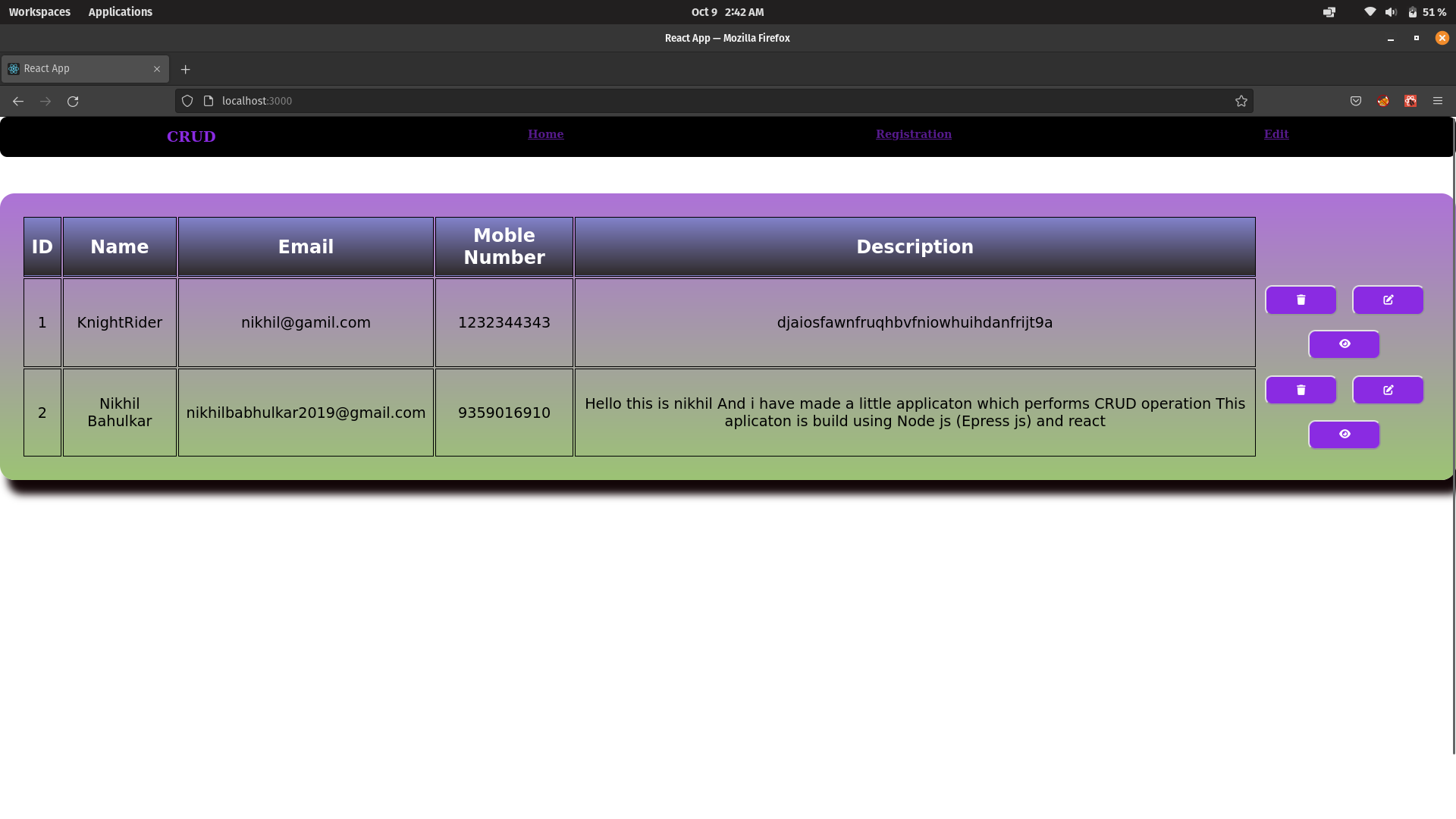
Task: Select the nikhilbabhulkar2019@gmail.com cell
Action: 306,413
